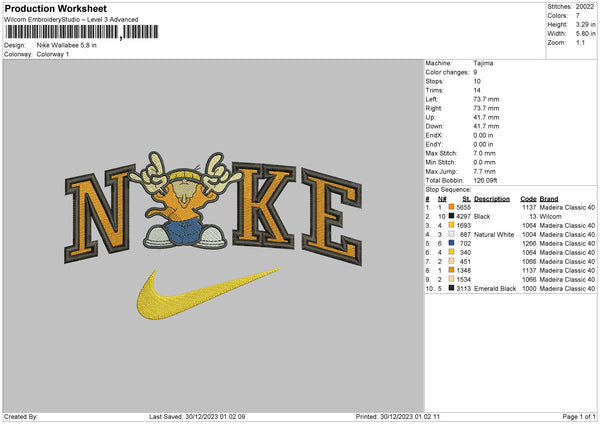
Task: Click the blue swatch beside stitch count 702
Action: pyautogui.click(x=451, y=243)
